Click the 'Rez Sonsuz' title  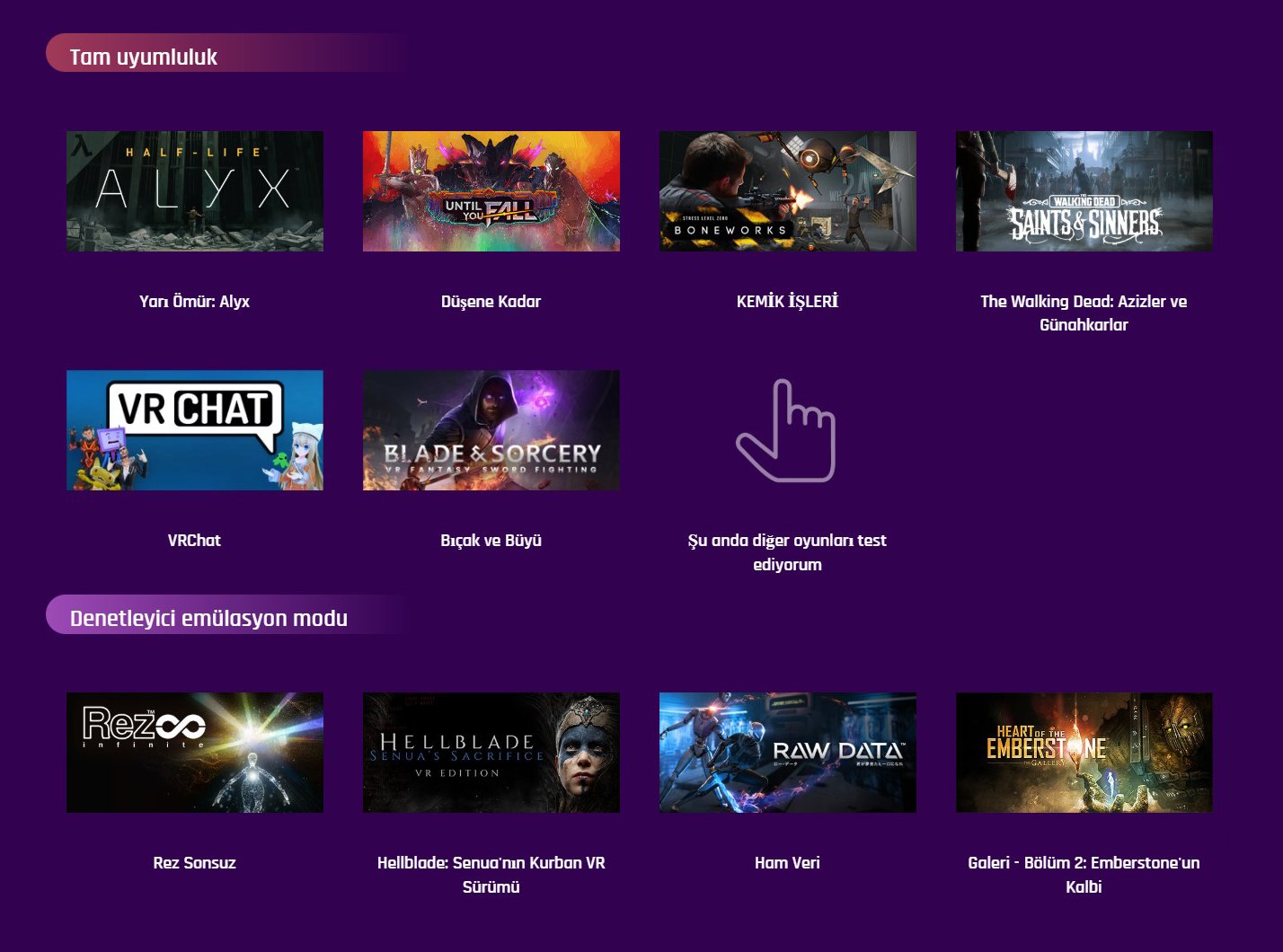[195, 863]
